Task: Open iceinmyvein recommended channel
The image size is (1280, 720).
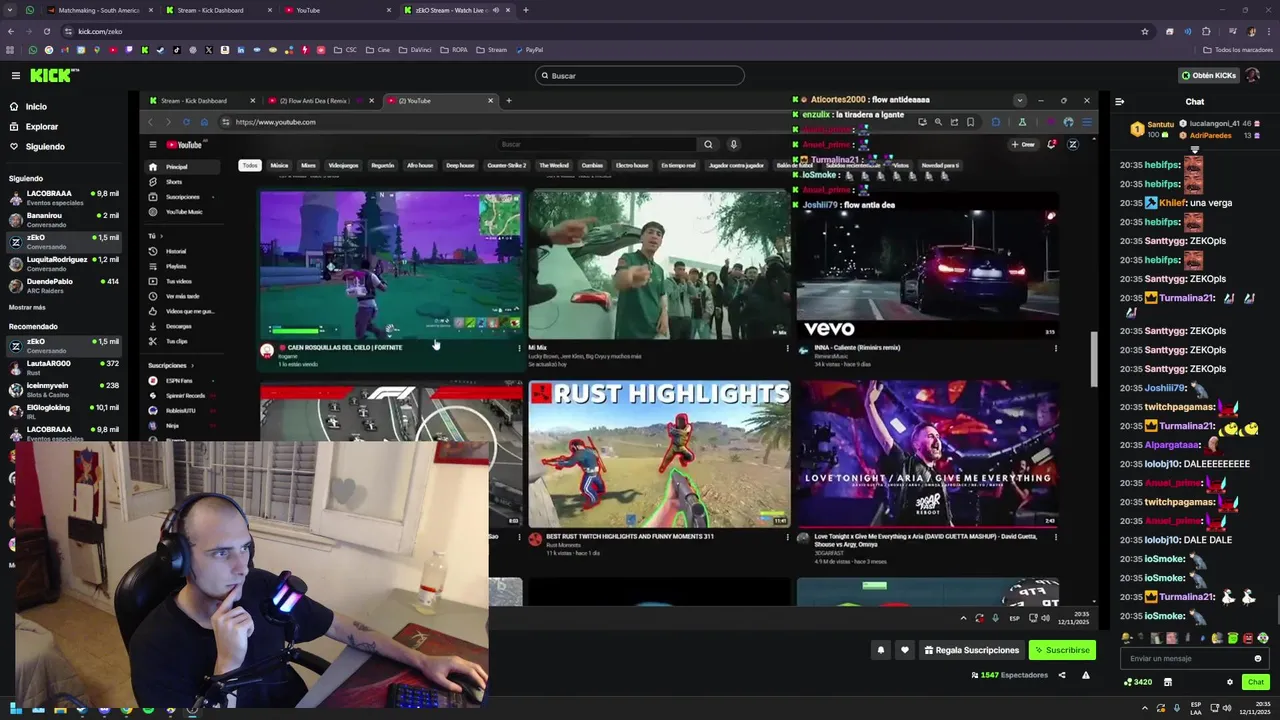Action: click(62, 389)
